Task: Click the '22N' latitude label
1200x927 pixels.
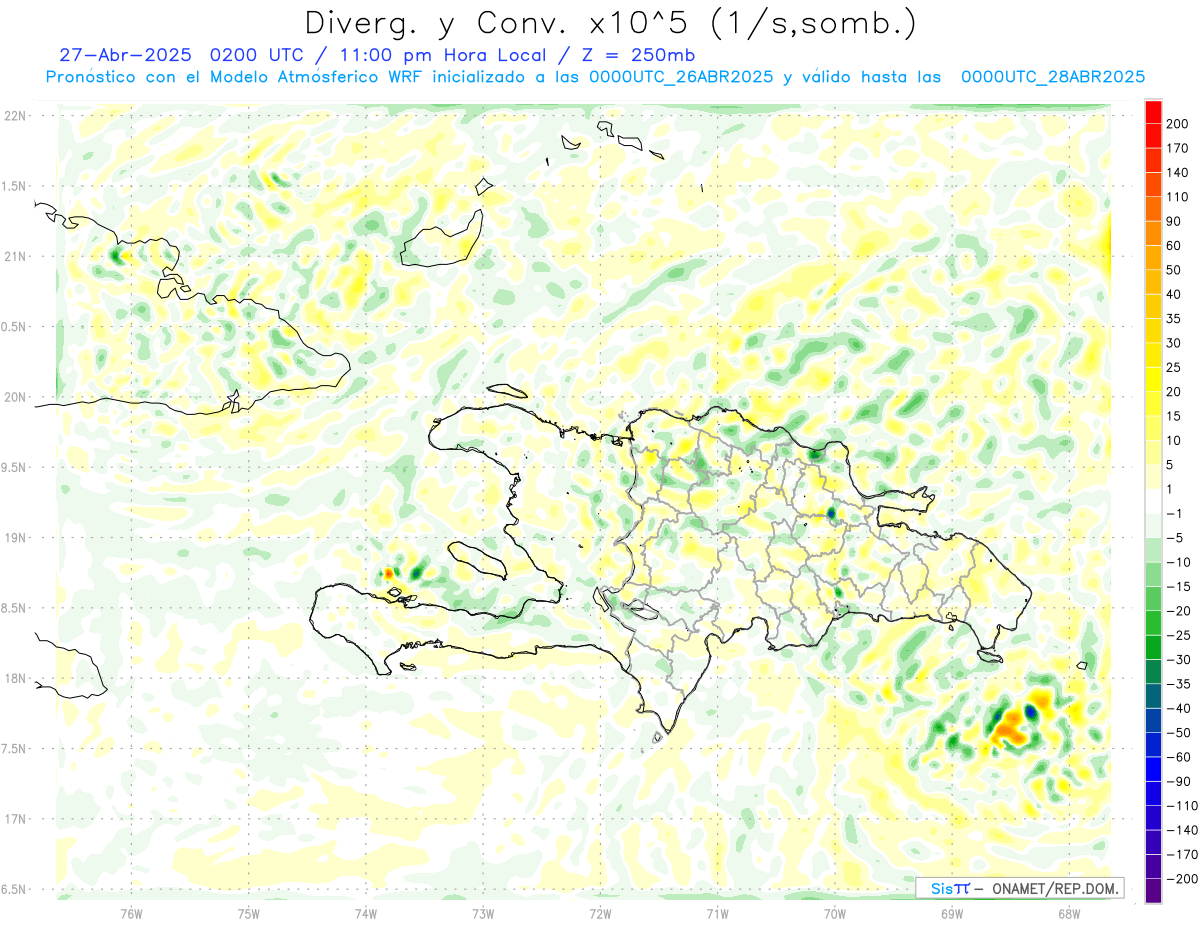Action: point(14,116)
